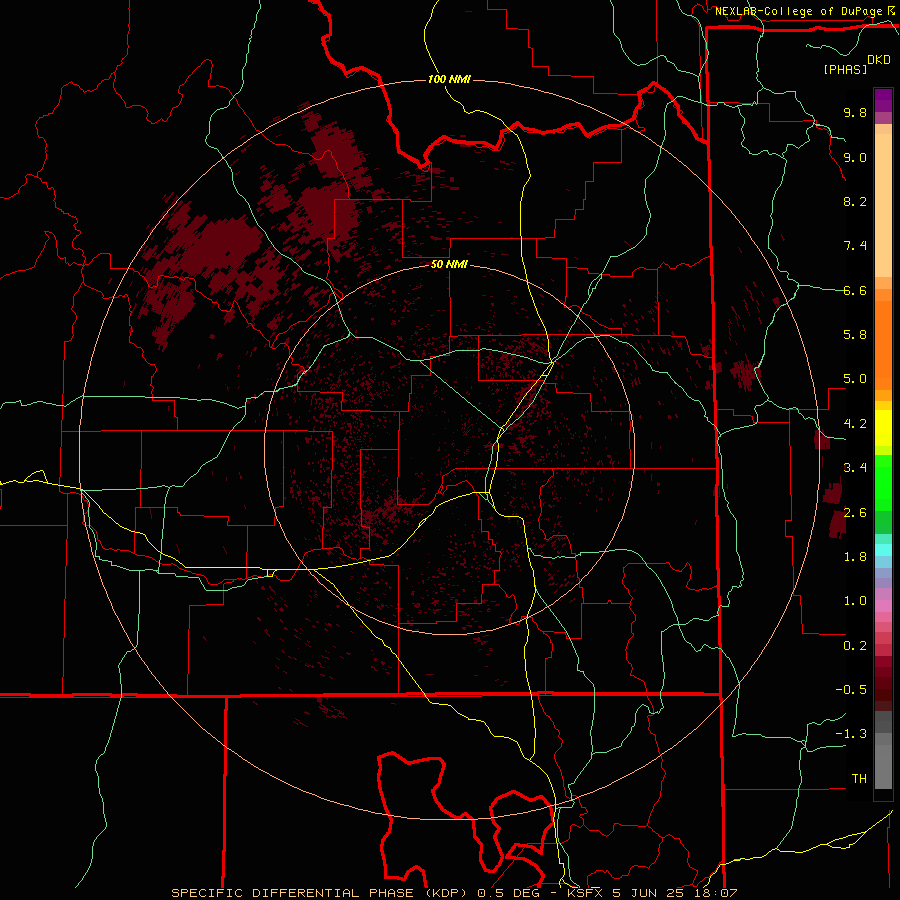
Task: Select the 1.0 legend value
Action: [855, 601]
